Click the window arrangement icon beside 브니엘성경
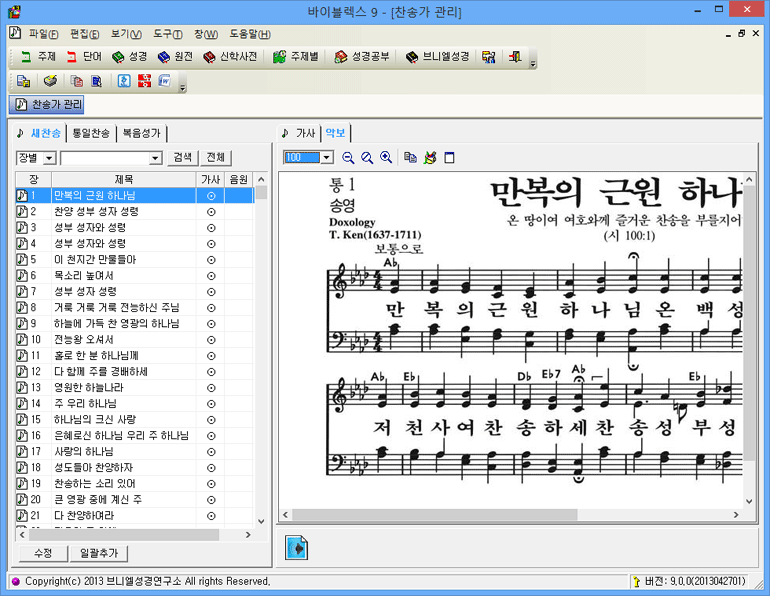The height and width of the screenshot is (596, 770). click(x=488, y=57)
